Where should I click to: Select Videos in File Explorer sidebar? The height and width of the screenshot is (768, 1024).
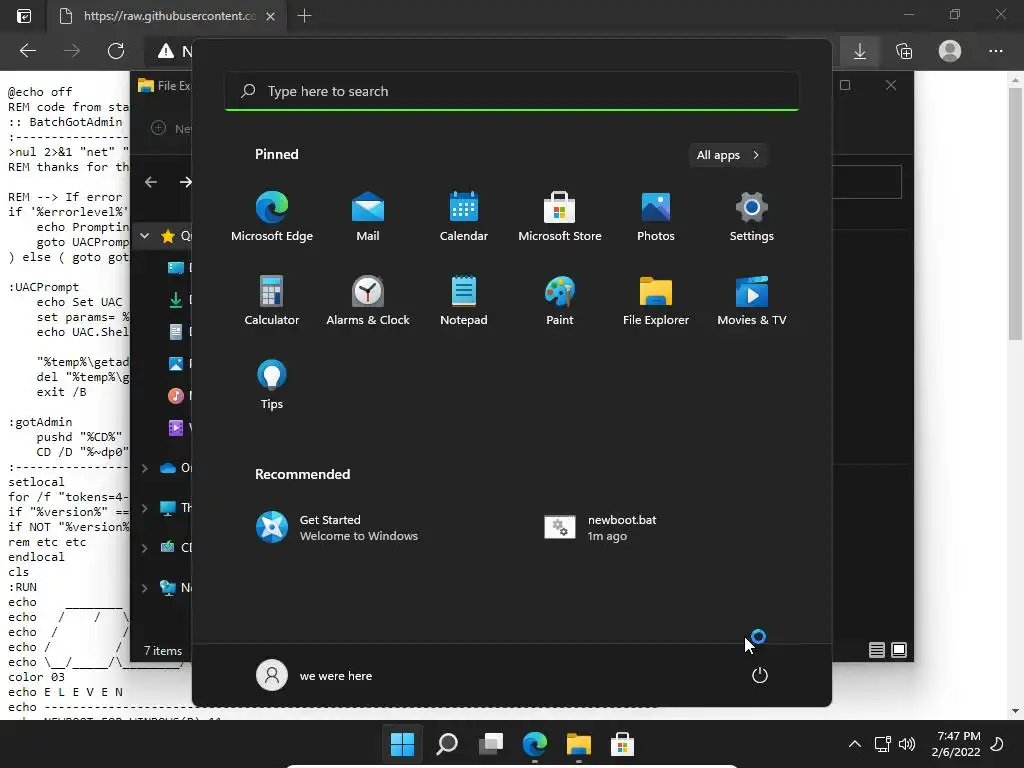click(x=178, y=427)
